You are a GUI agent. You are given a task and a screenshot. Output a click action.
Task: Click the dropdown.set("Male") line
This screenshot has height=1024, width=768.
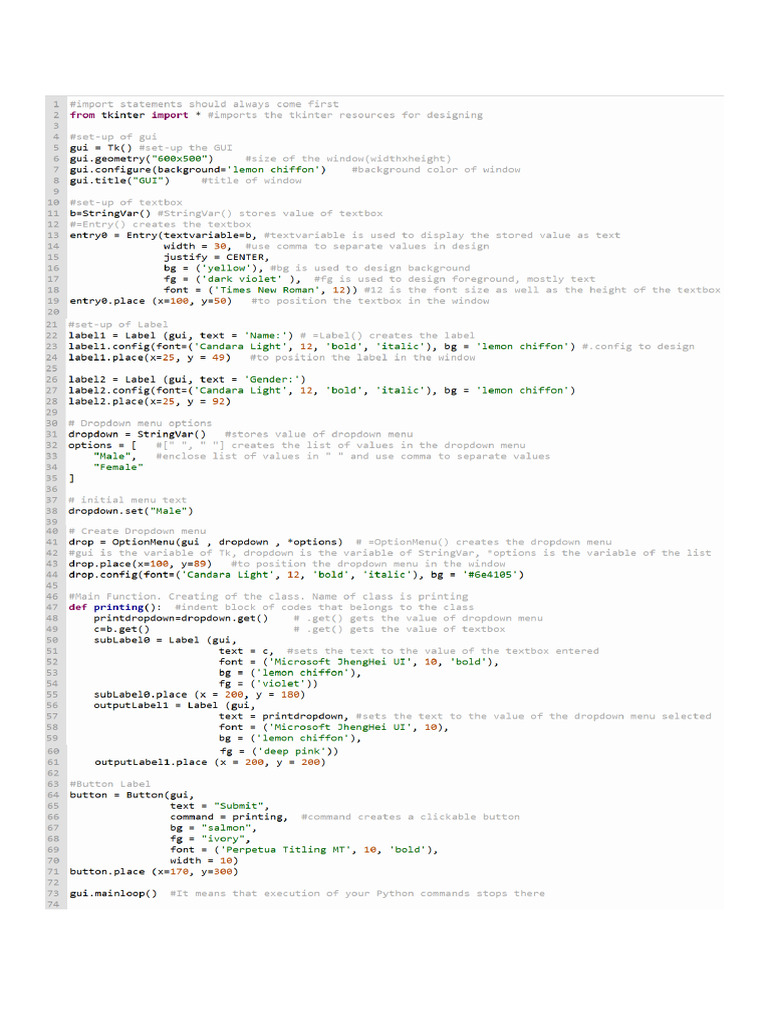point(131,511)
